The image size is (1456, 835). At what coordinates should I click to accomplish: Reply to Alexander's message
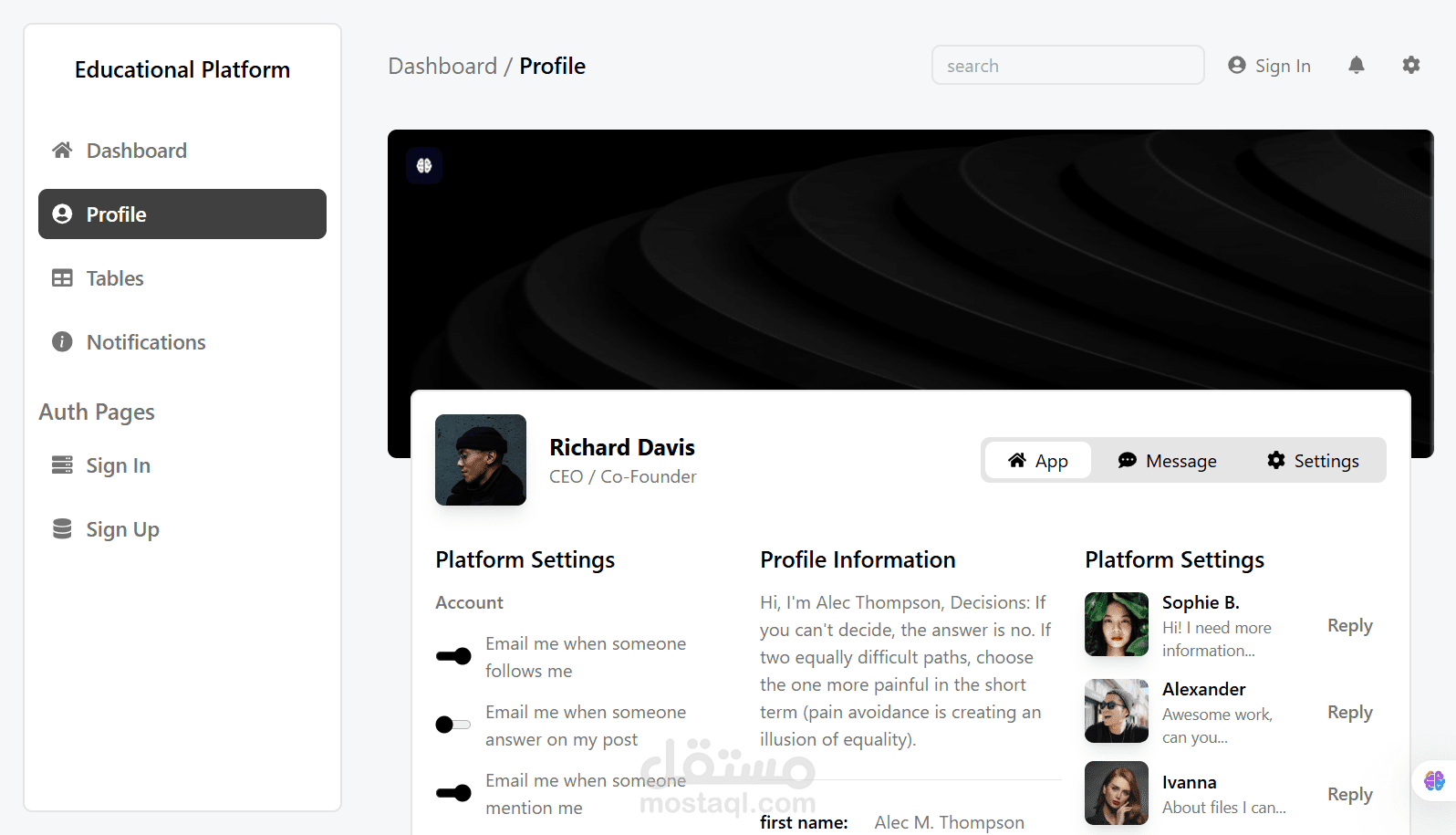pos(1350,712)
